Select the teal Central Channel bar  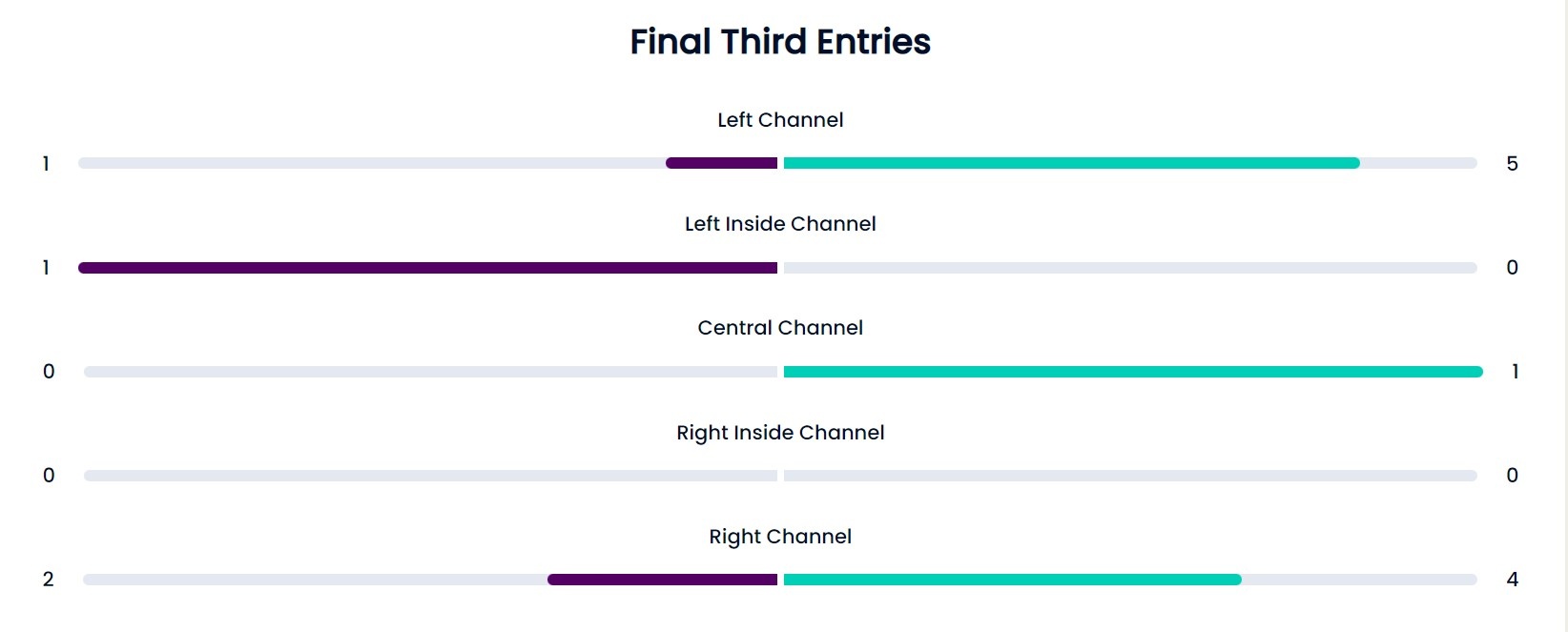[1133, 372]
